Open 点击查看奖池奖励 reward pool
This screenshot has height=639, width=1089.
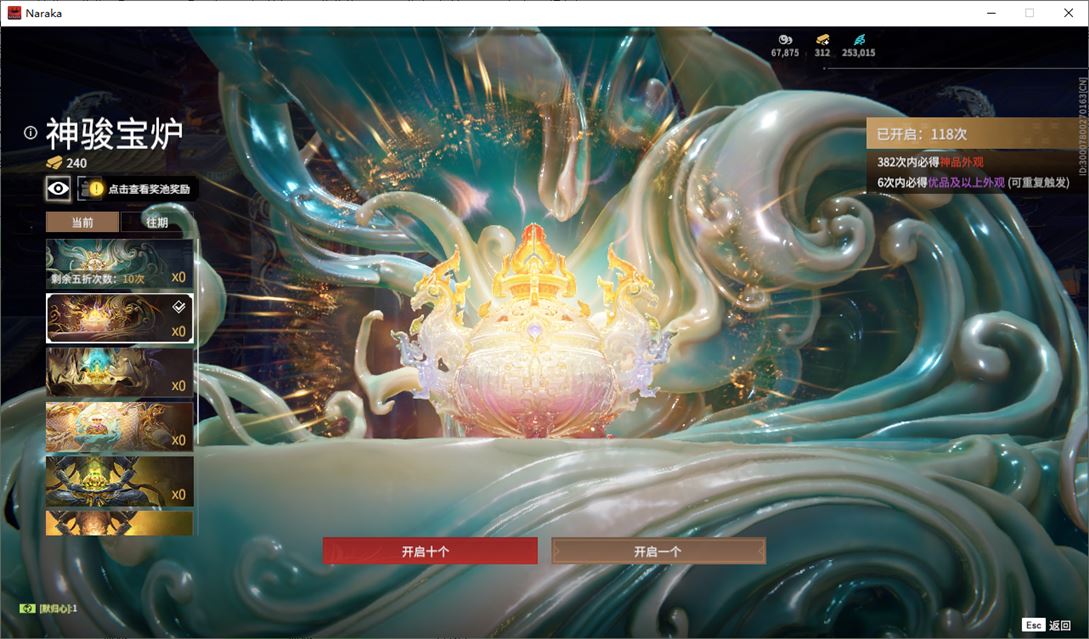point(138,188)
